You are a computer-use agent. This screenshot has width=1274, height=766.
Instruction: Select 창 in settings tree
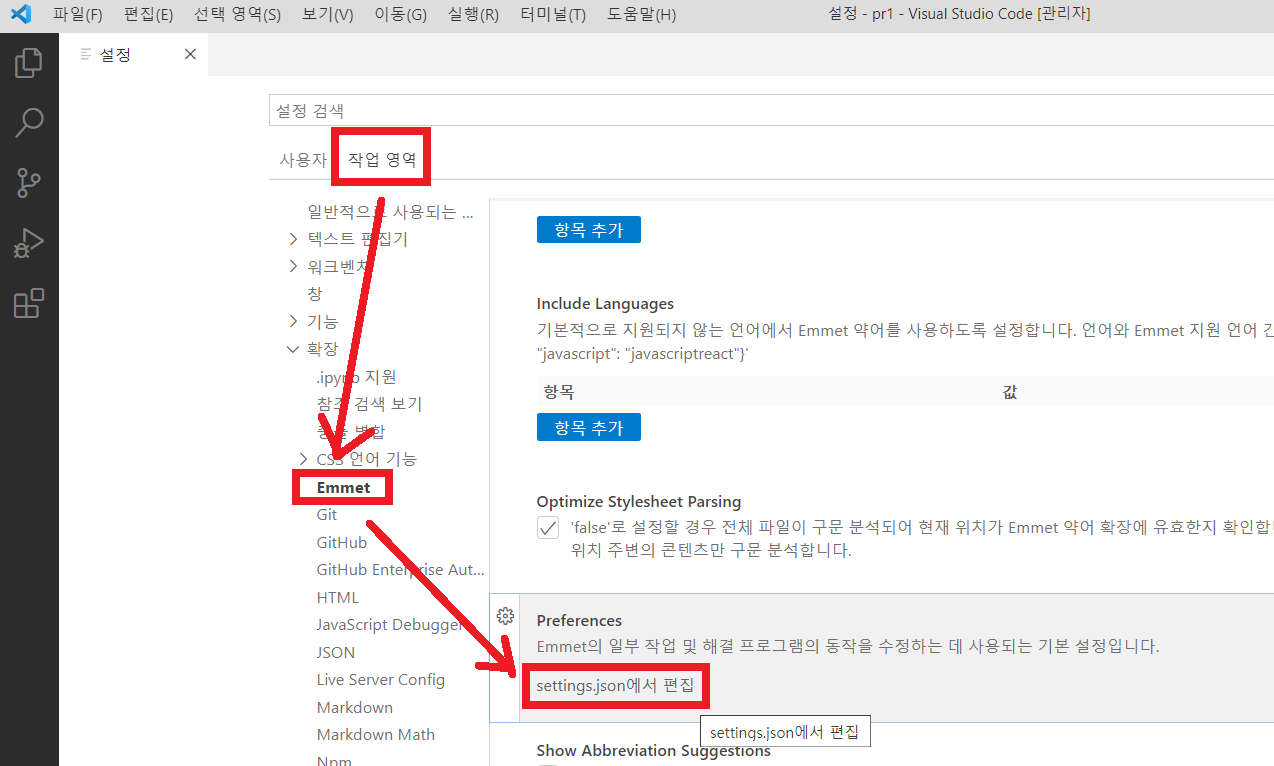coord(315,294)
